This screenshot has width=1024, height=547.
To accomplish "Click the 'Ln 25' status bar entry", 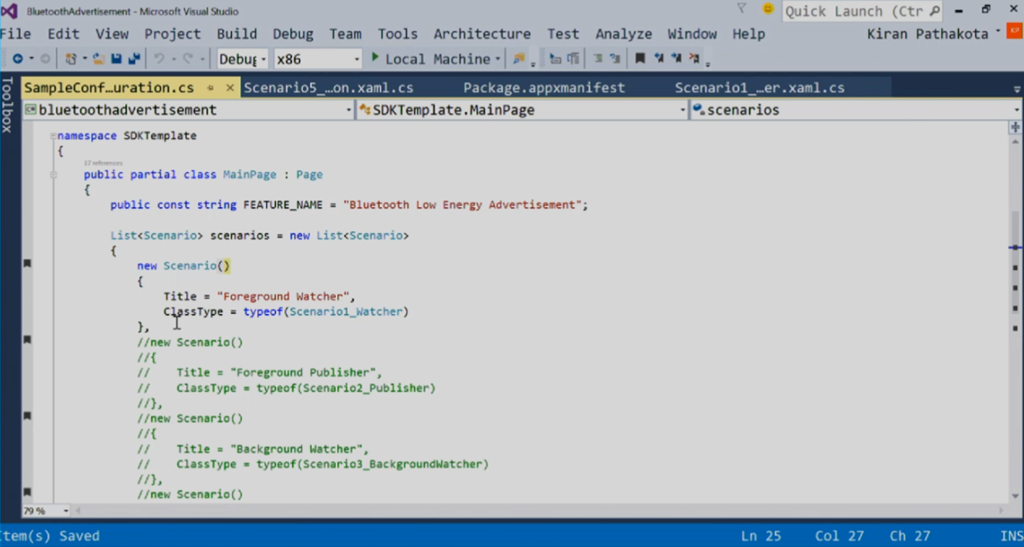I will coord(761,536).
